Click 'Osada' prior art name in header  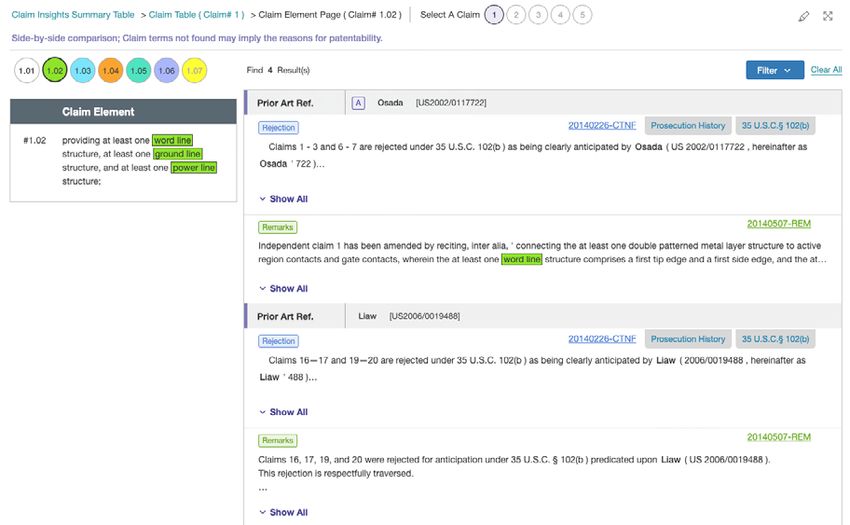390,103
